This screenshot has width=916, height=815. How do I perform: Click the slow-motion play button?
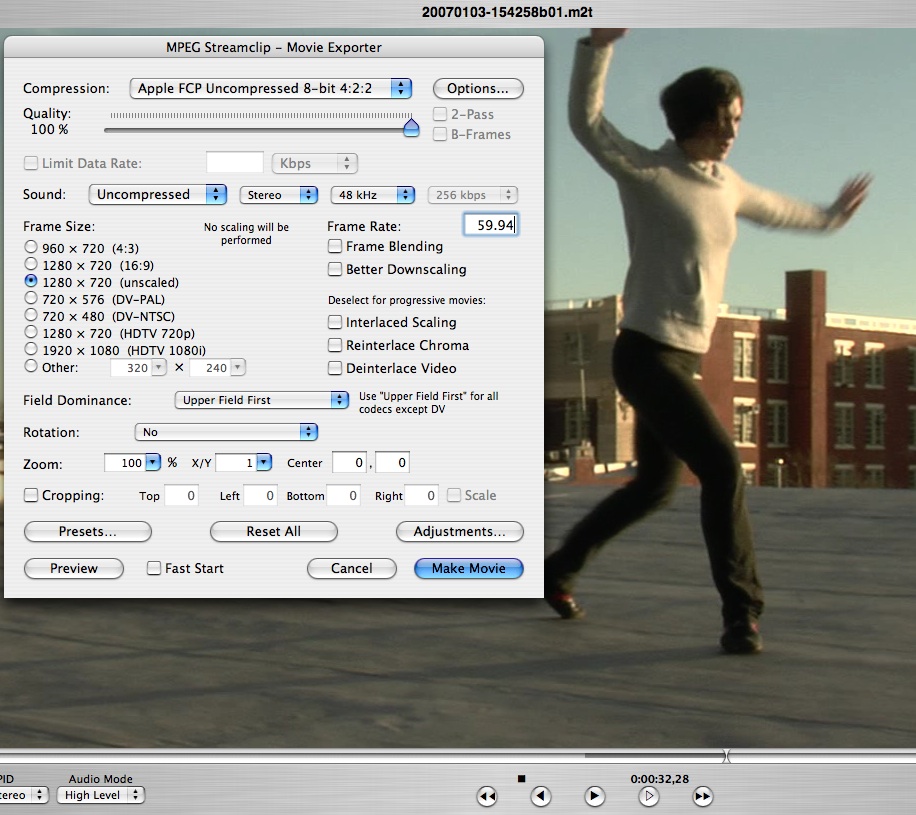click(649, 796)
